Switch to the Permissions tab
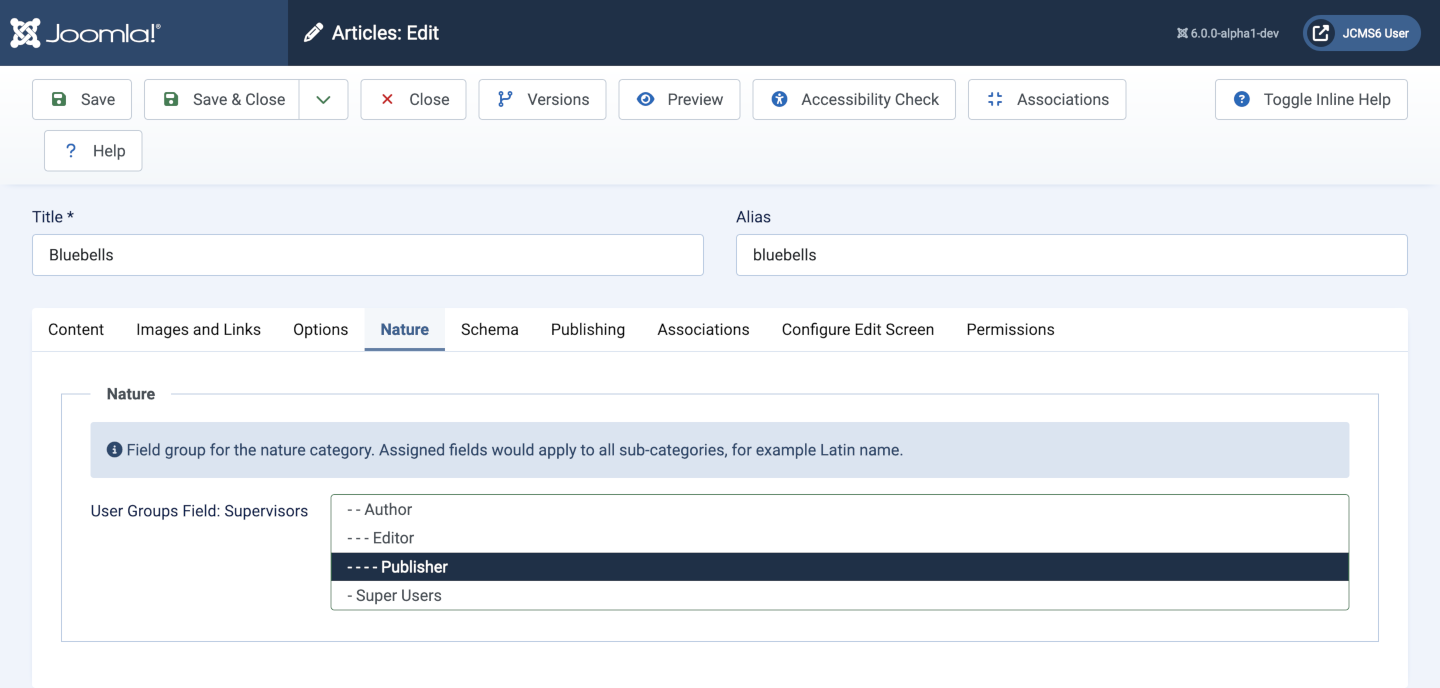The height and width of the screenshot is (688, 1440). coord(1010,329)
